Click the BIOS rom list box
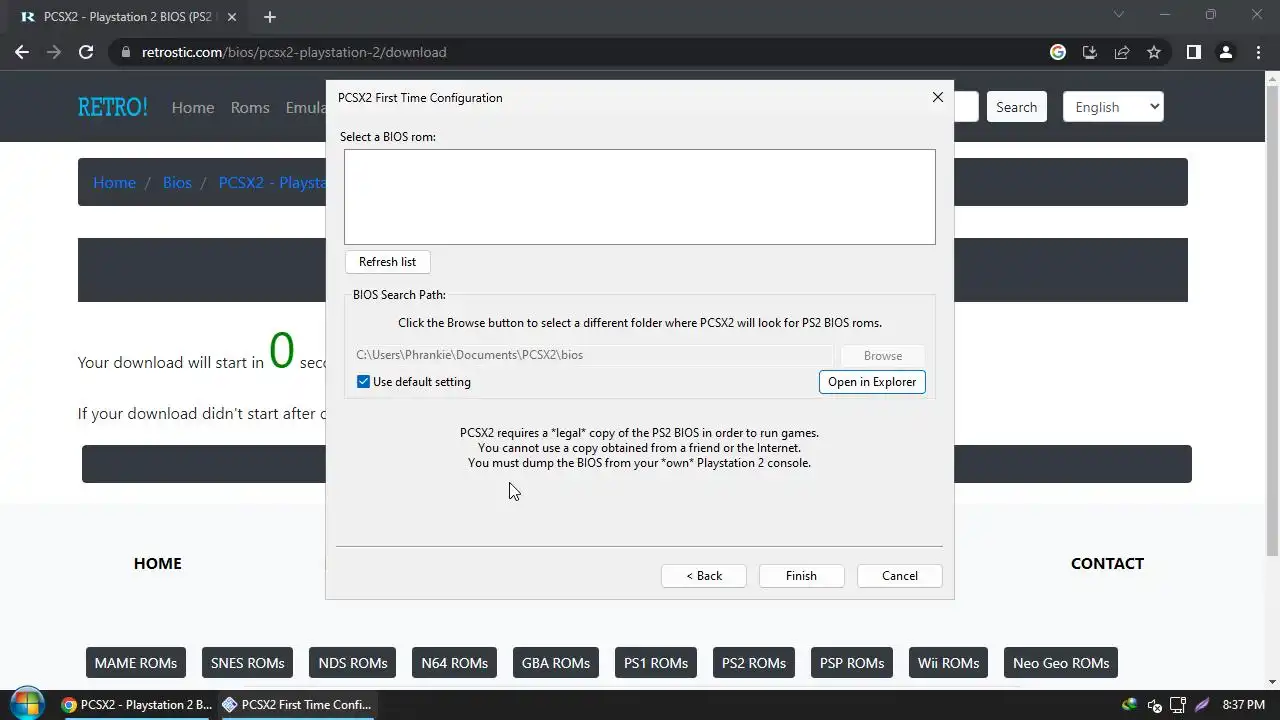1280x720 pixels. coord(640,197)
